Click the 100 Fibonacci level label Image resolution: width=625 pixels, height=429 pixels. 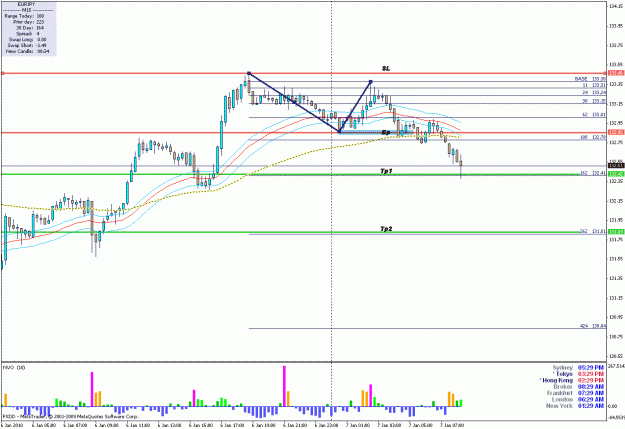click(x=593, y=137)
